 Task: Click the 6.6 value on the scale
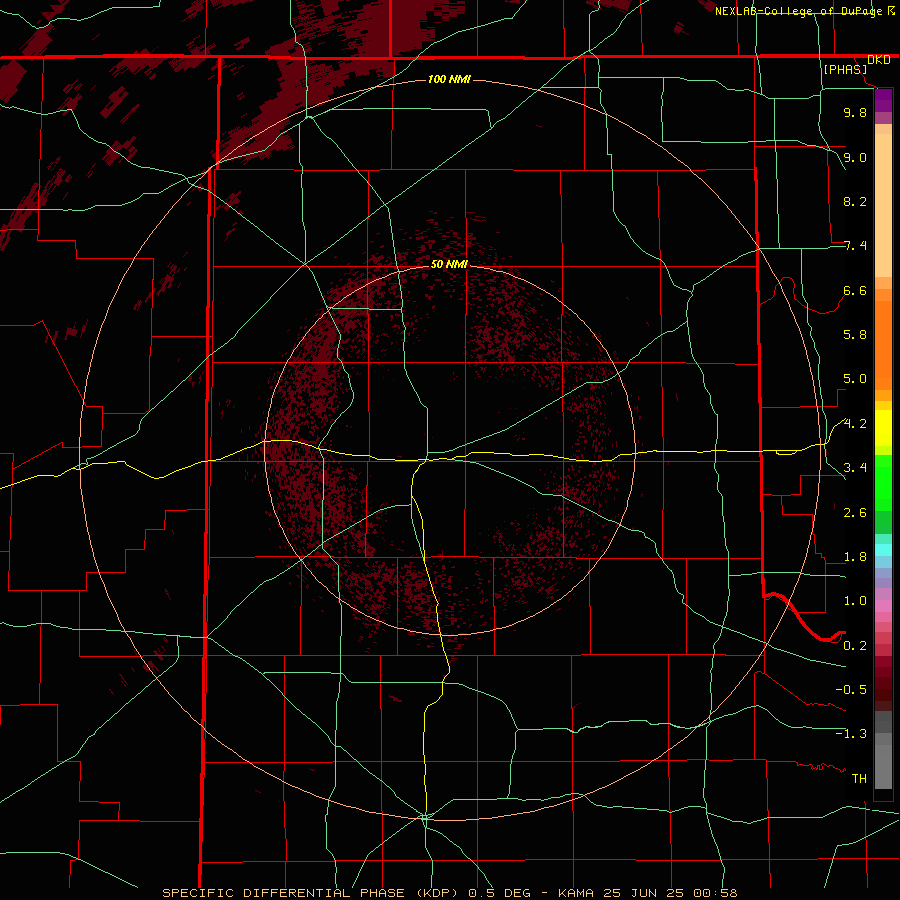855,290
